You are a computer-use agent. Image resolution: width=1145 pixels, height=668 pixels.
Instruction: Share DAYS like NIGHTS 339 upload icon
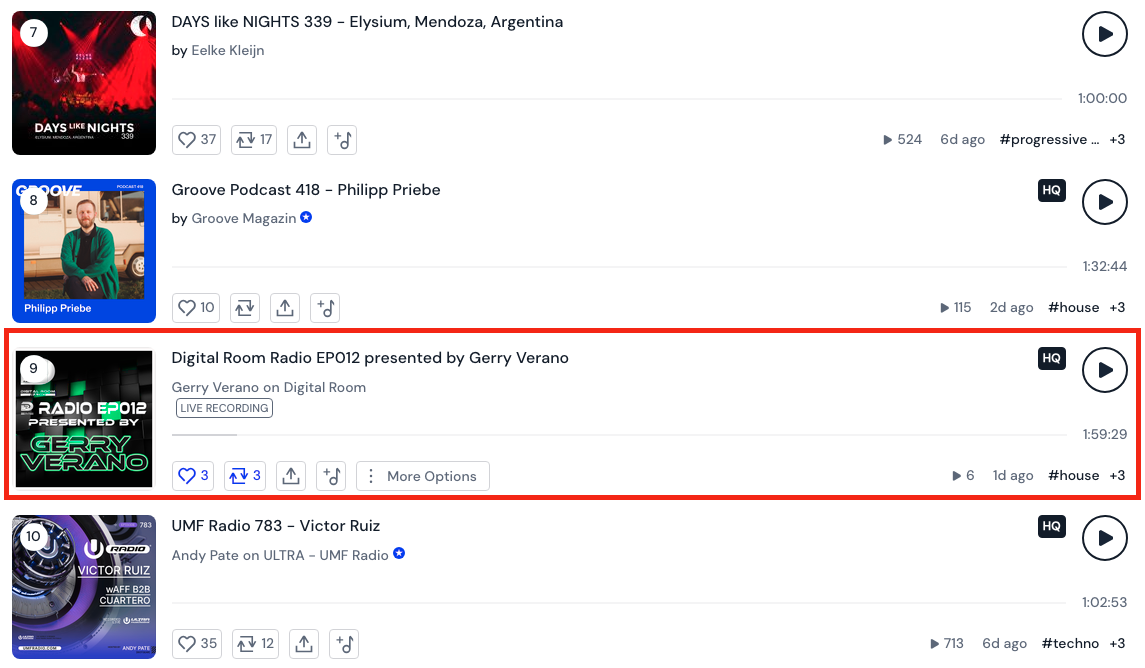302,139
